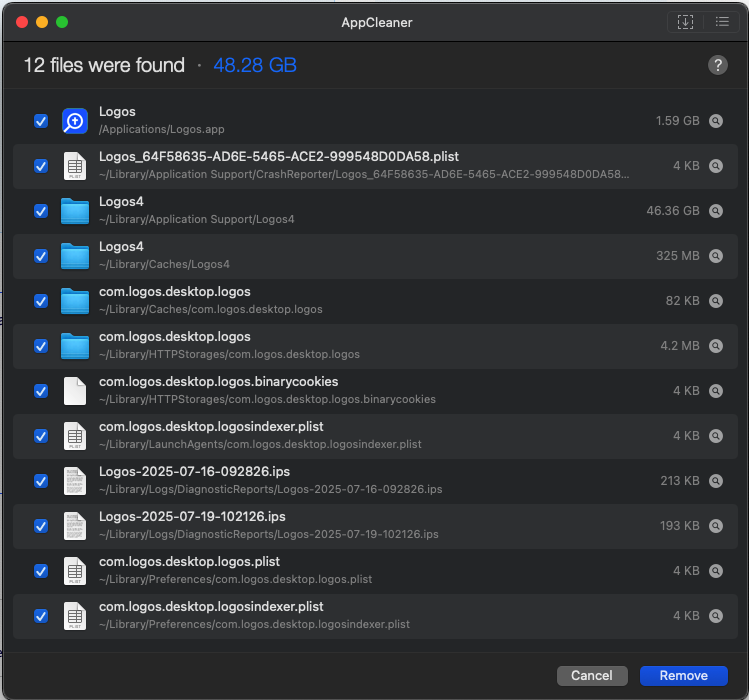Click the magnifier for Preferences logosindexer.plist row
This screenshot has width=749, height=700.
[x=716, y=615]
